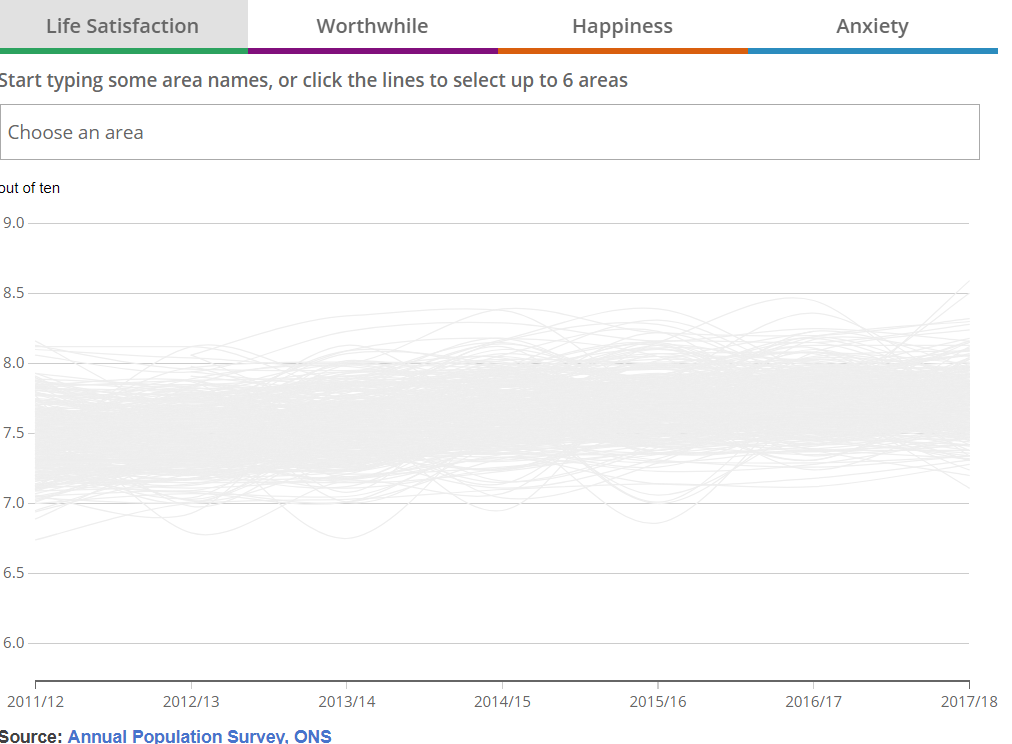The height and width of the screenshot is (744, 1012).
Task: Show the Anxiety tab data
Action: [872, 26]
